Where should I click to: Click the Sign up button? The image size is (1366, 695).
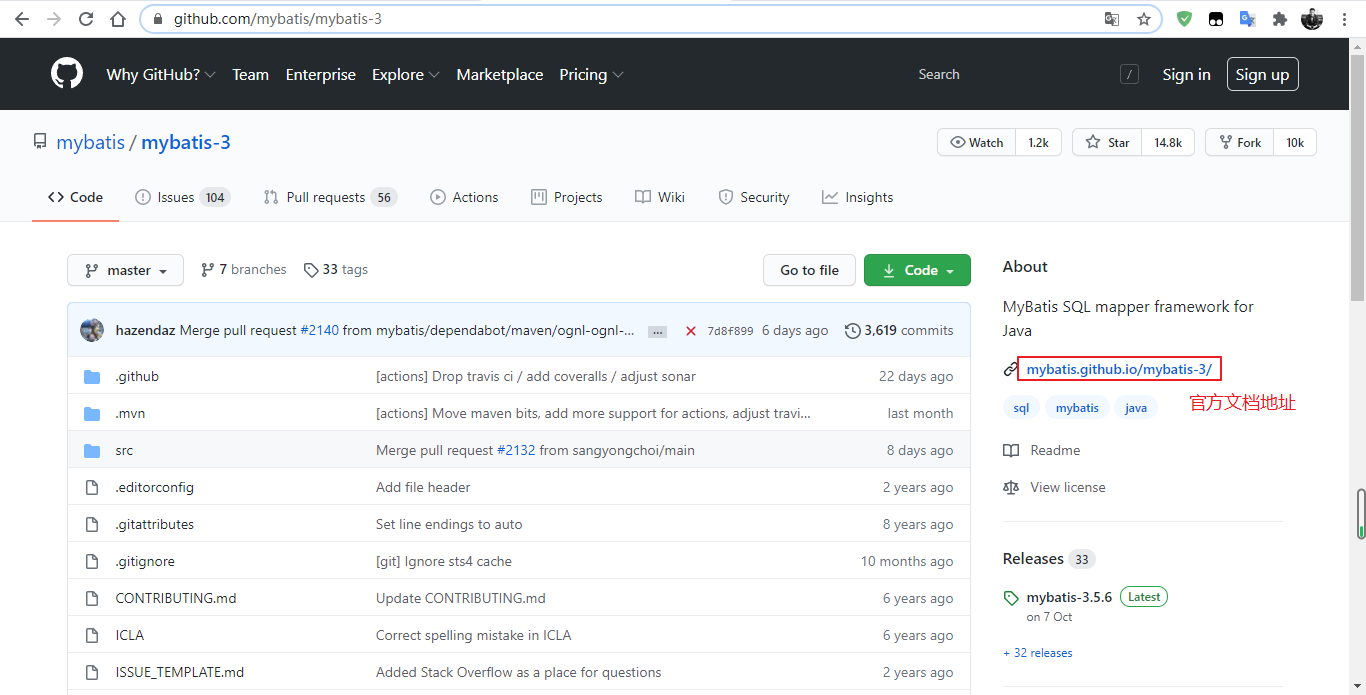click(1262, 74)
